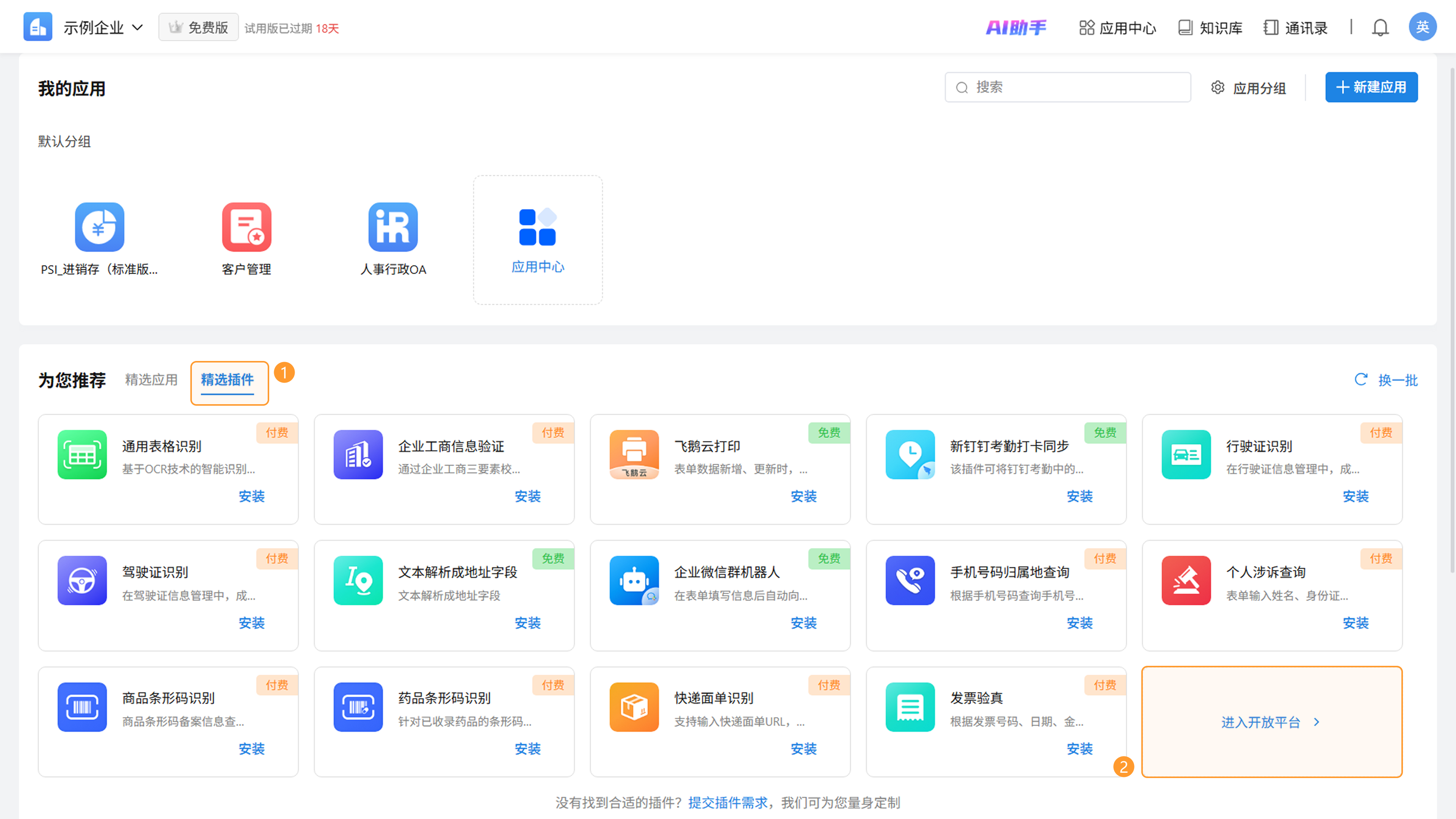Screen dimensions: 1456x819
Task: Install the 通用表格识别 plugin
Action: click(x=251, y=496)
